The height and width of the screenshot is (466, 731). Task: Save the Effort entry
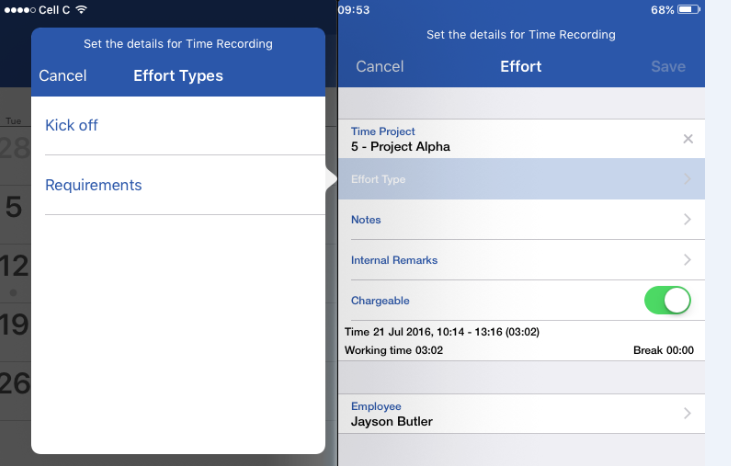(668, 67)
